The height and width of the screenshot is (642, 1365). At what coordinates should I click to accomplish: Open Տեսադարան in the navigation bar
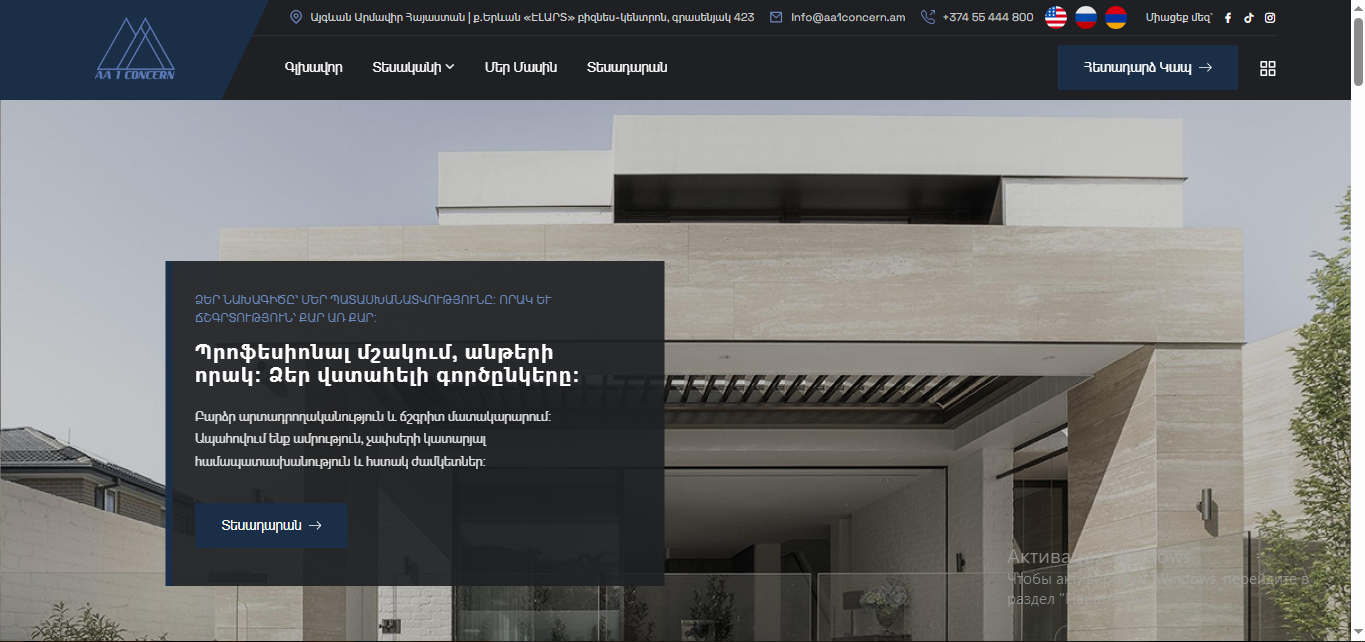click(627, 67)
